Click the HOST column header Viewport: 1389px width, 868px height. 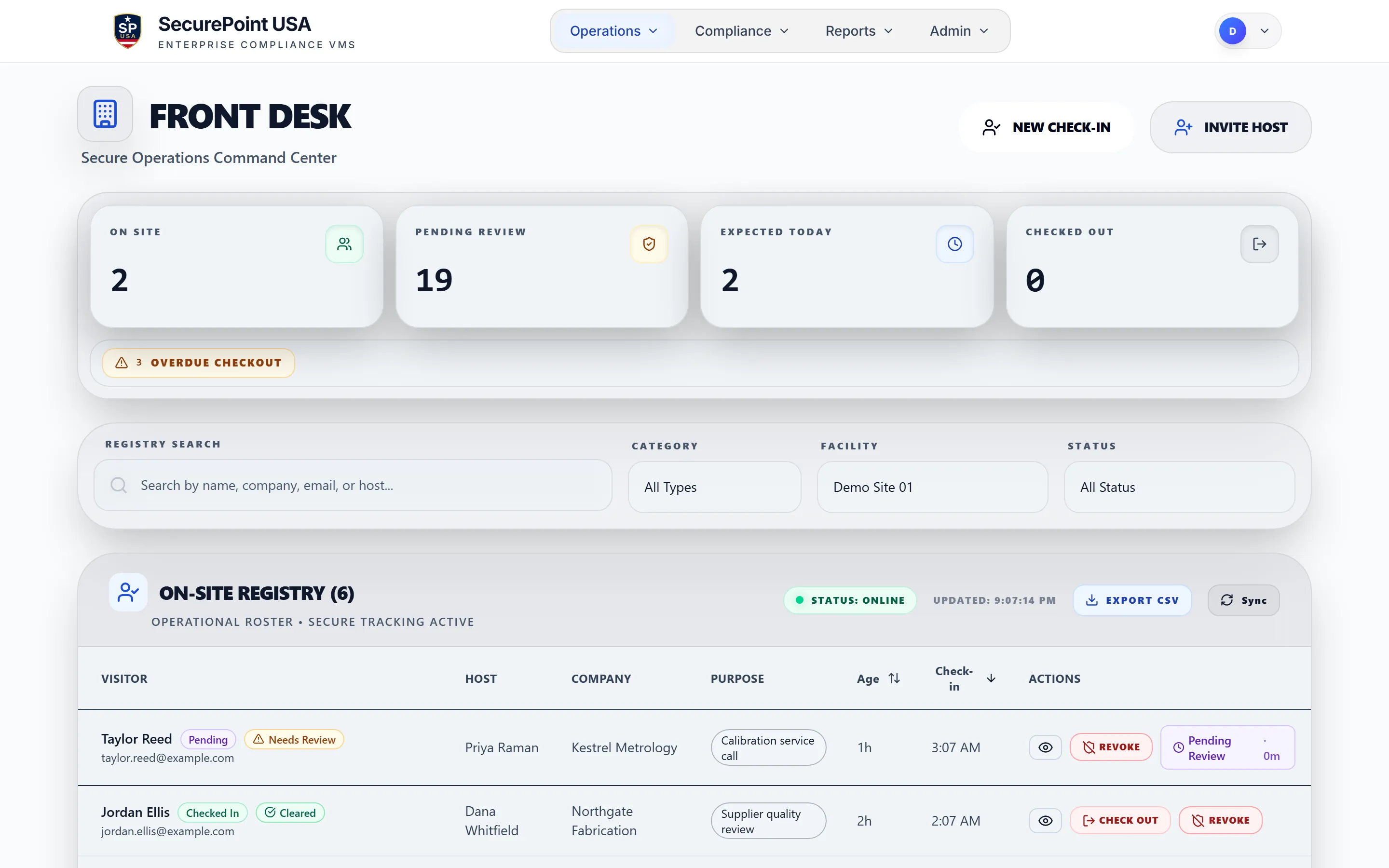(x=481, y=678)
